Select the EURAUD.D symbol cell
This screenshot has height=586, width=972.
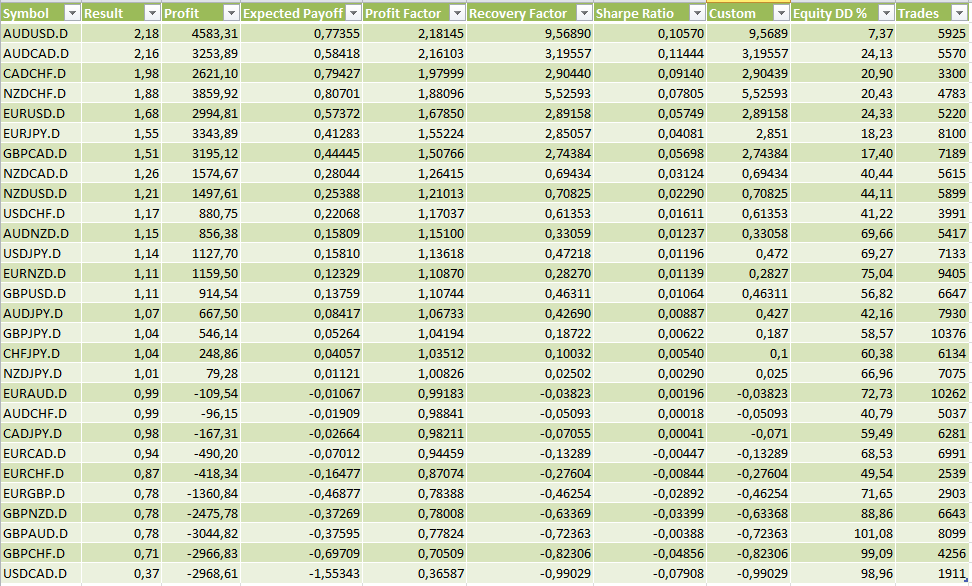(41, 393)
